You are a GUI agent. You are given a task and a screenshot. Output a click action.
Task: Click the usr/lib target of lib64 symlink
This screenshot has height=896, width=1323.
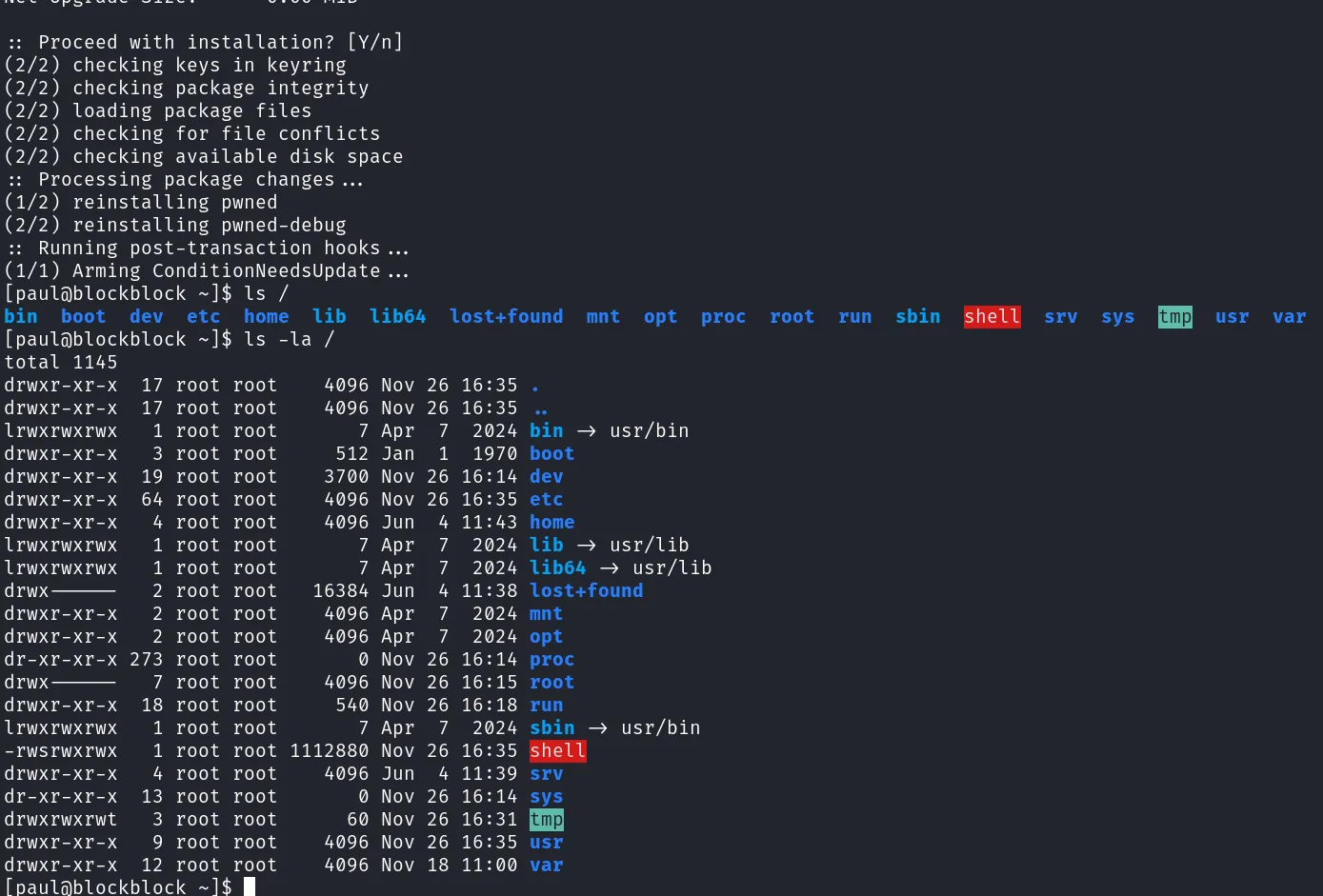click(x=672, y=567)
